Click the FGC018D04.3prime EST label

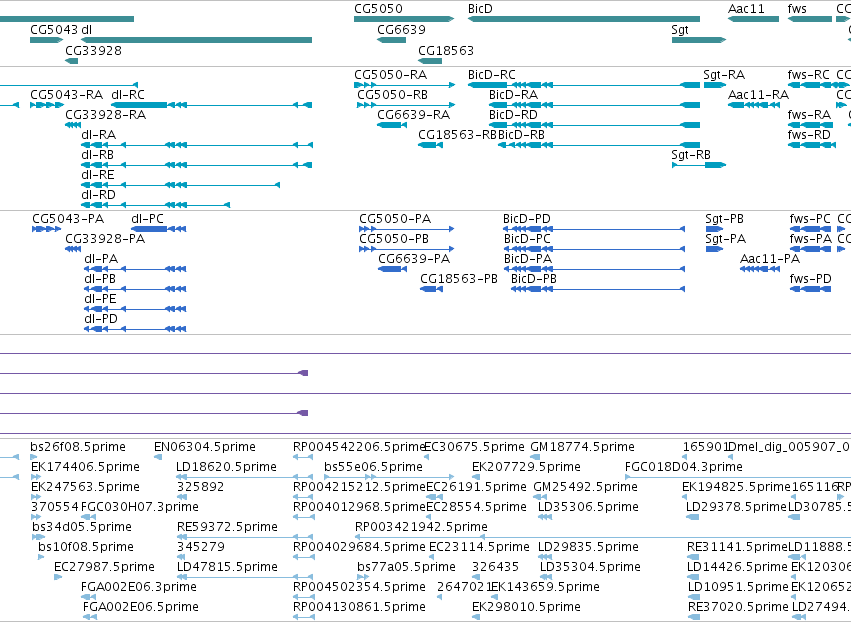coord(683,467)
